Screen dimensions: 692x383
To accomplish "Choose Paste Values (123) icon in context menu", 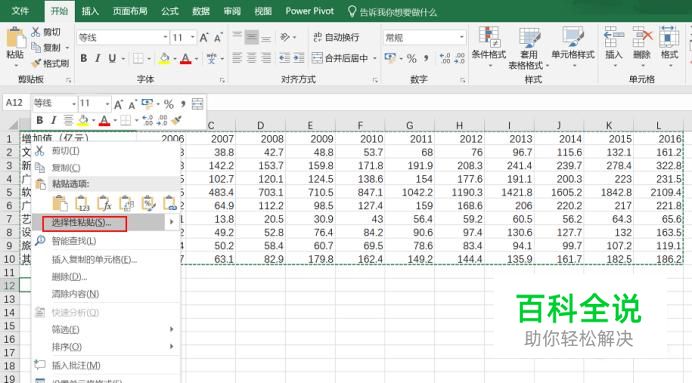I will (82, 203).
